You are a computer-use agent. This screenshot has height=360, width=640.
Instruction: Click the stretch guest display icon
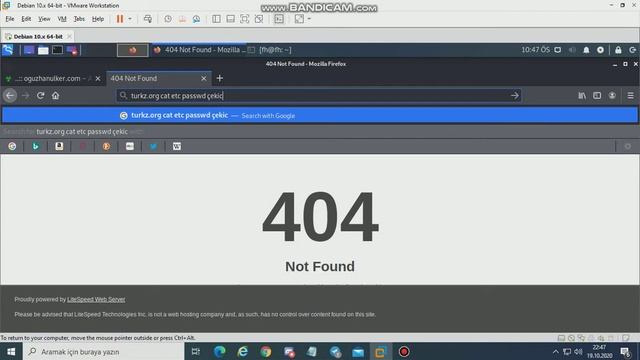[x=299, y=19]
